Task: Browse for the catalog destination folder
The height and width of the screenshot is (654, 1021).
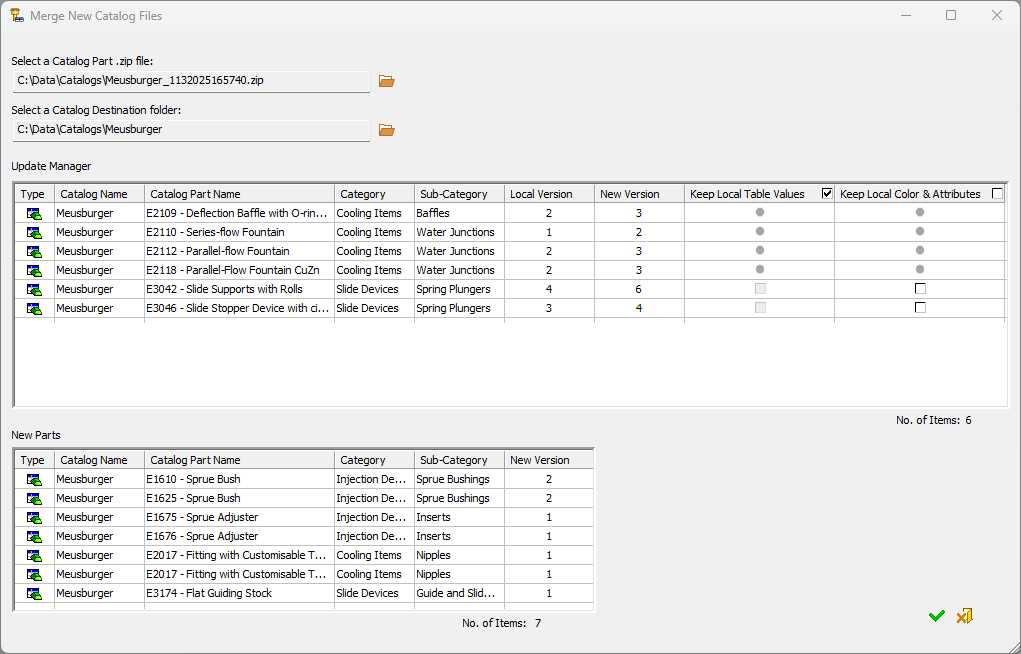Action: [x=387, y=130]
